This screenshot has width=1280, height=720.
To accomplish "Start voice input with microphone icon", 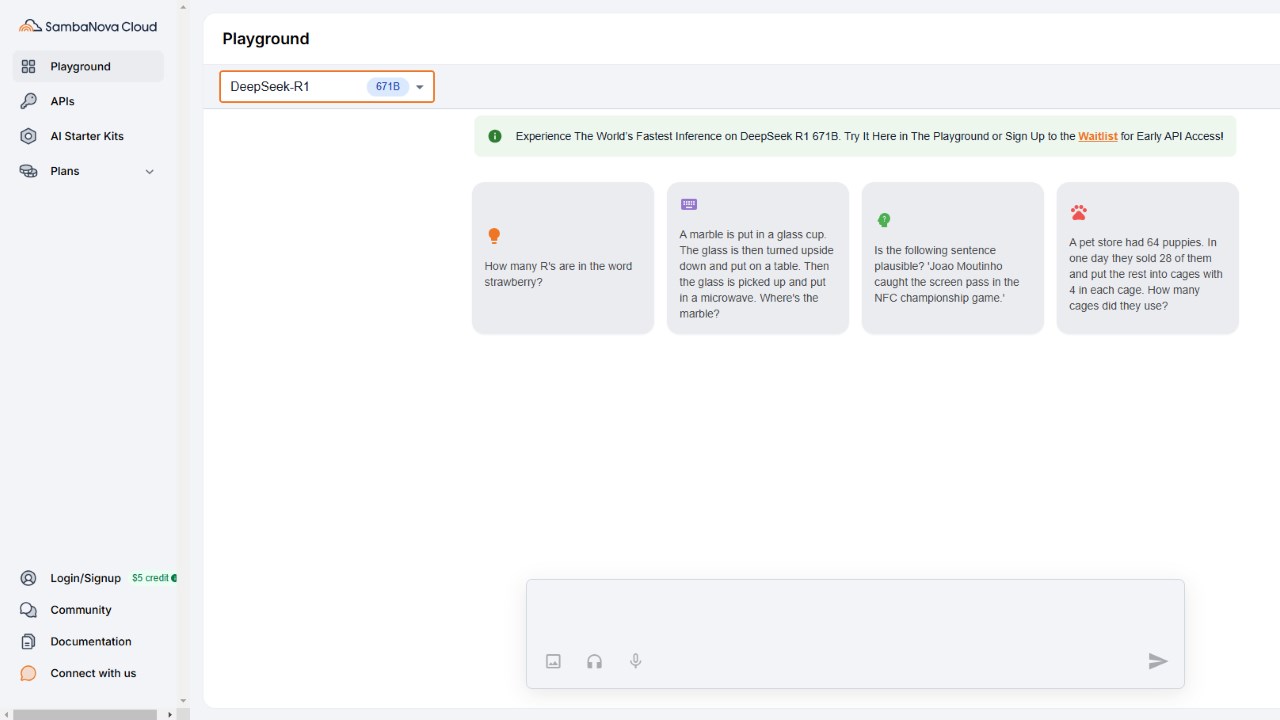I will (x=635, y=661).
